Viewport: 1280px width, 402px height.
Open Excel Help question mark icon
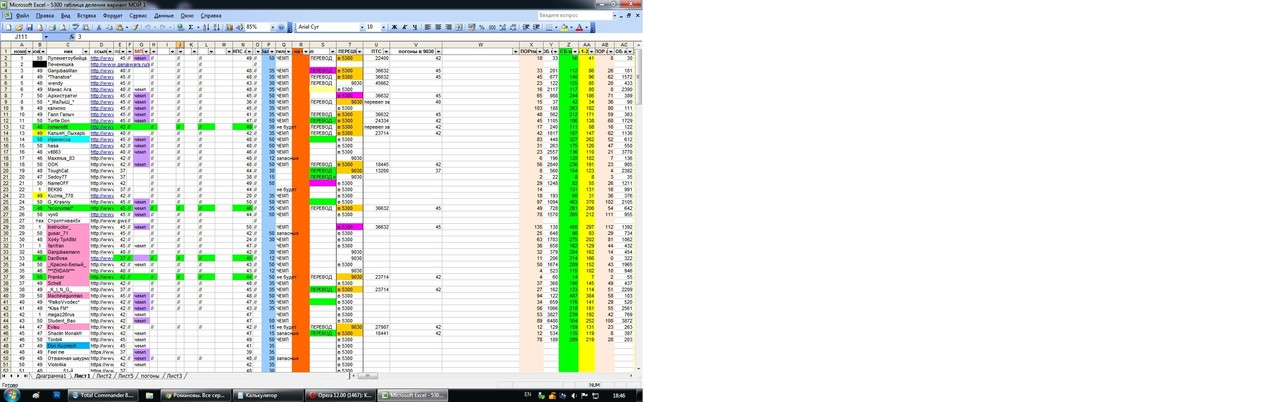(282, 27)
